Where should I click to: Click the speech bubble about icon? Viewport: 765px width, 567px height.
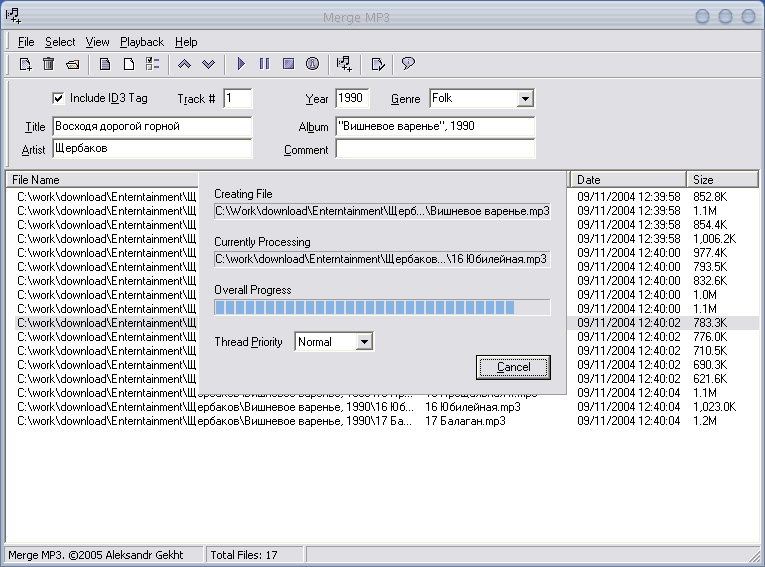click(x=408, y=64)
